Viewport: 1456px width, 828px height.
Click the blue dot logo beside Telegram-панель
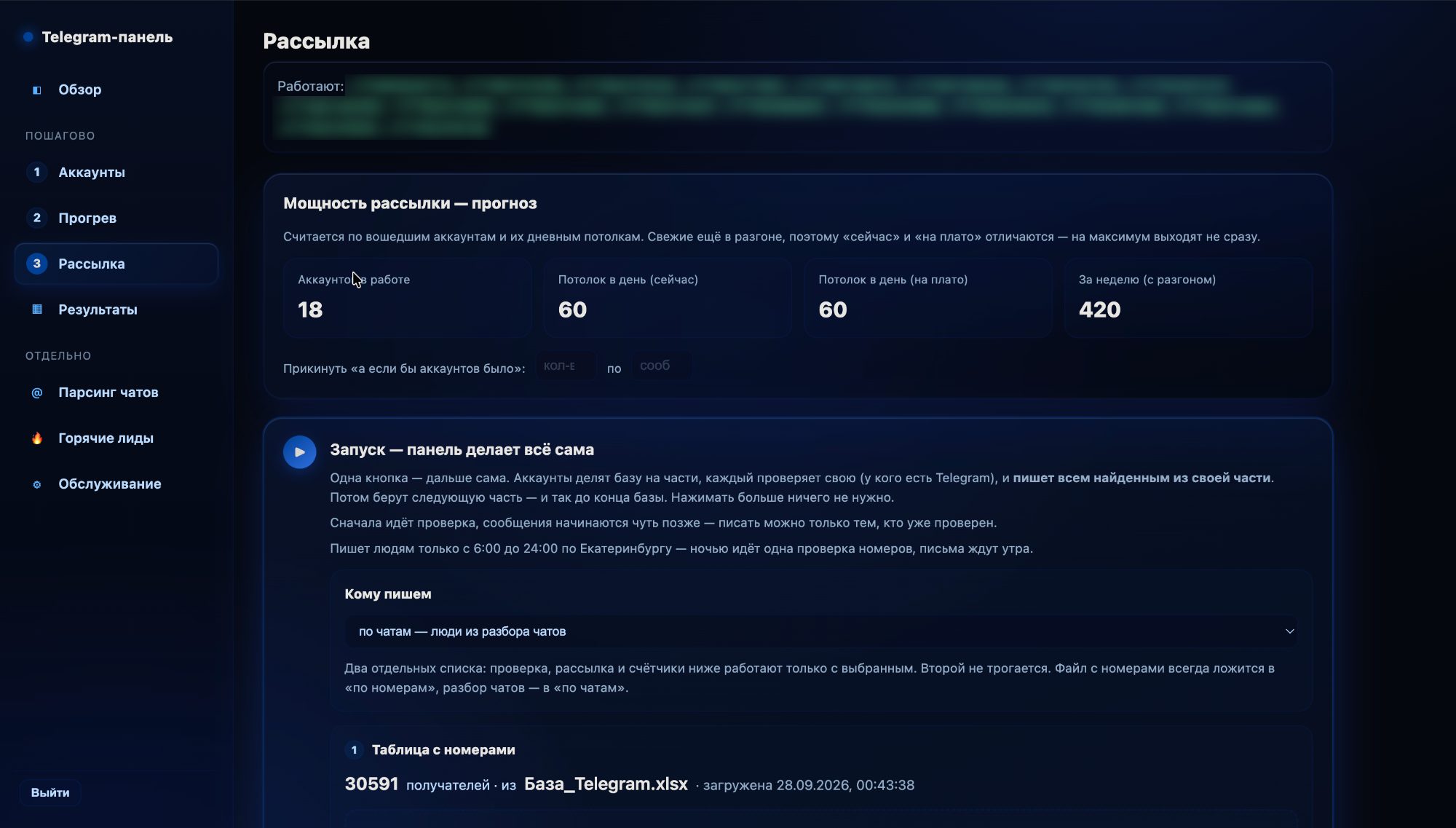(28, 37)
